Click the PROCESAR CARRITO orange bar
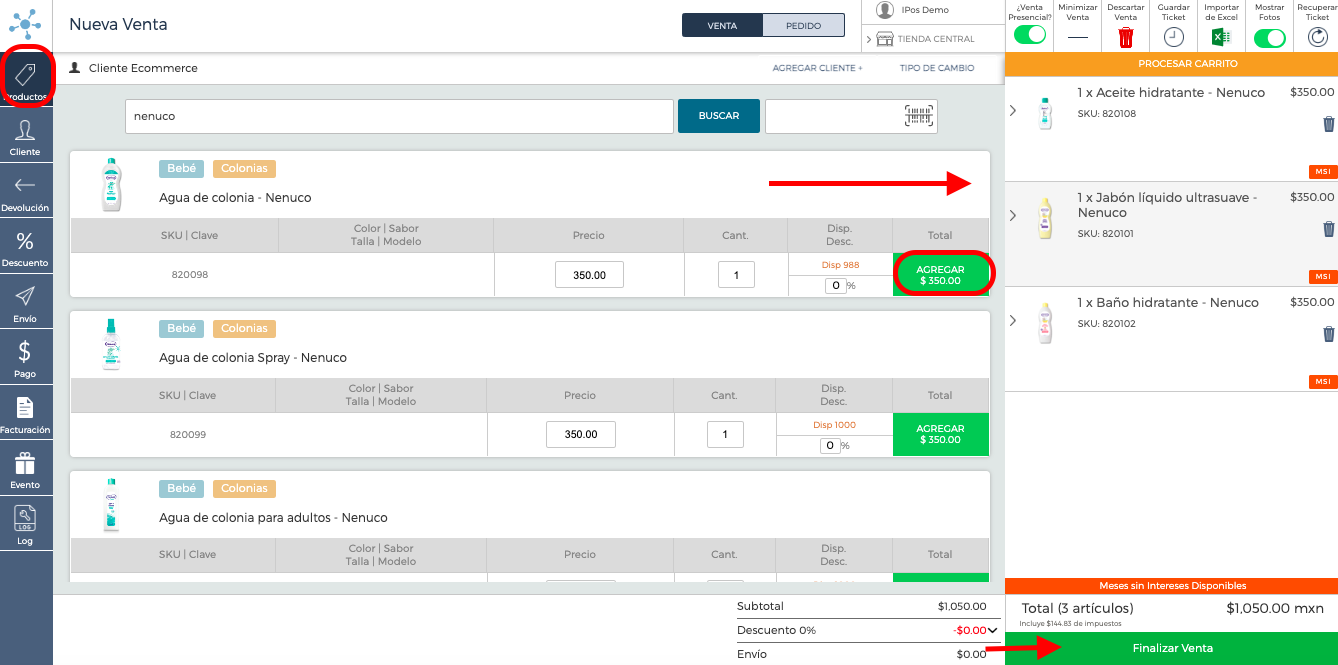 (1172, 63)
